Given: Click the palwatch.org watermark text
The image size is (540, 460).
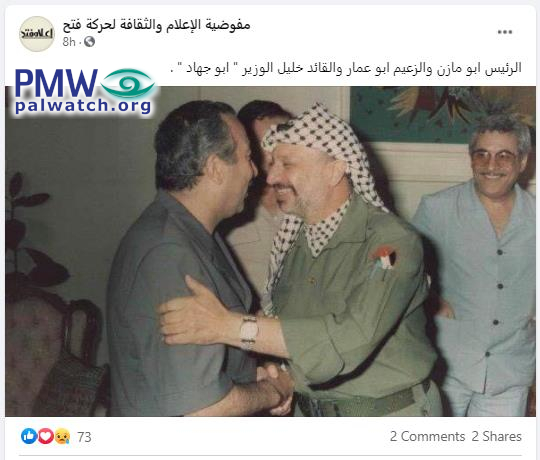Looking at the screenshot, I should pos(83,106).
